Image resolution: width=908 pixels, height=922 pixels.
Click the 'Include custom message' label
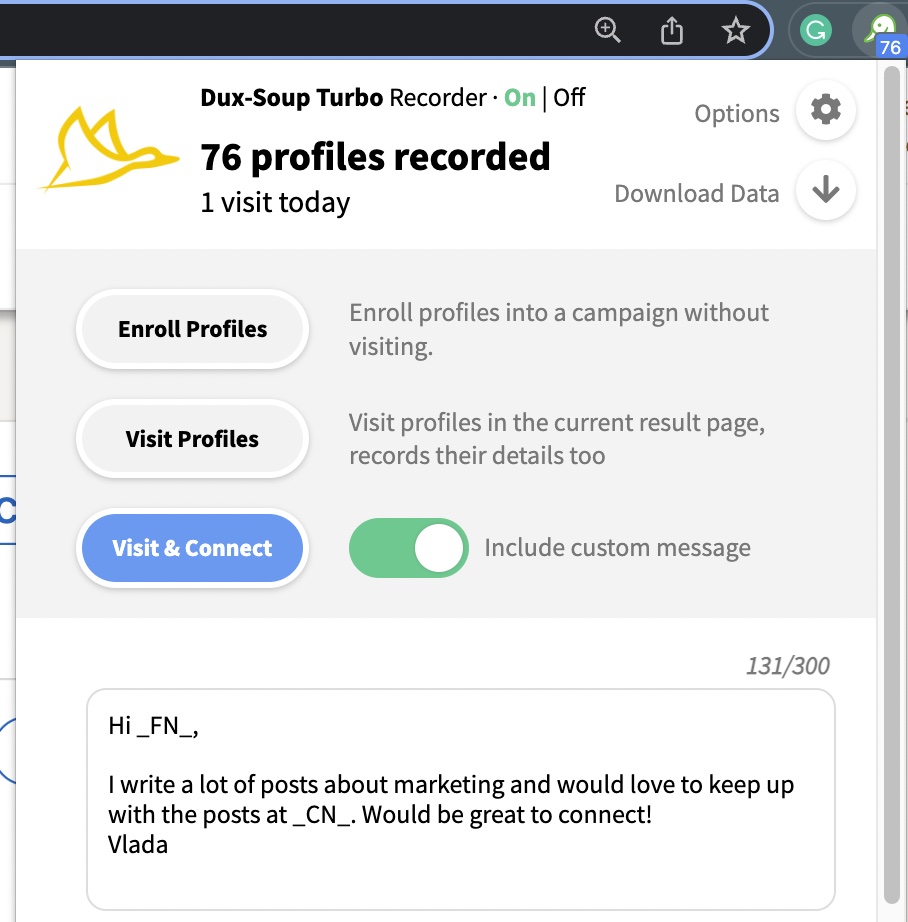[617, 547]
